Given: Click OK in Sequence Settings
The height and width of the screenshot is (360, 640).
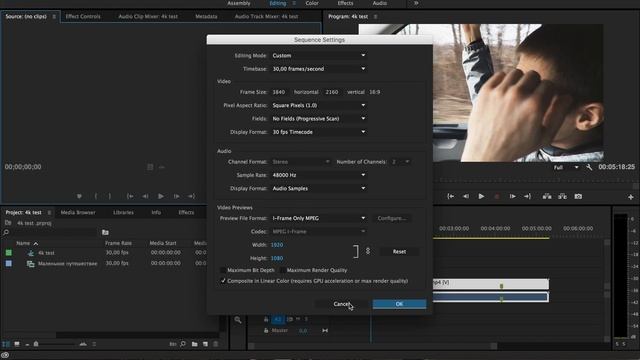Looking at the screenshot, I should [399, 304].
